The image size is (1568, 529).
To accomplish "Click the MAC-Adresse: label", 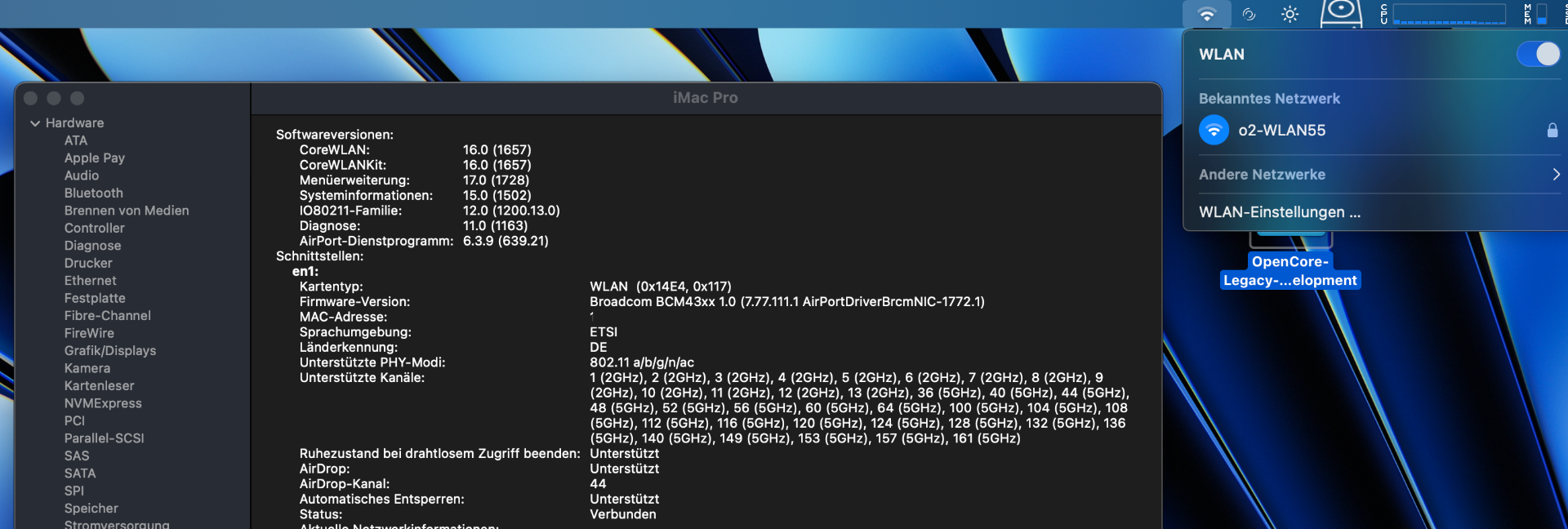I will tap(343, 318).
